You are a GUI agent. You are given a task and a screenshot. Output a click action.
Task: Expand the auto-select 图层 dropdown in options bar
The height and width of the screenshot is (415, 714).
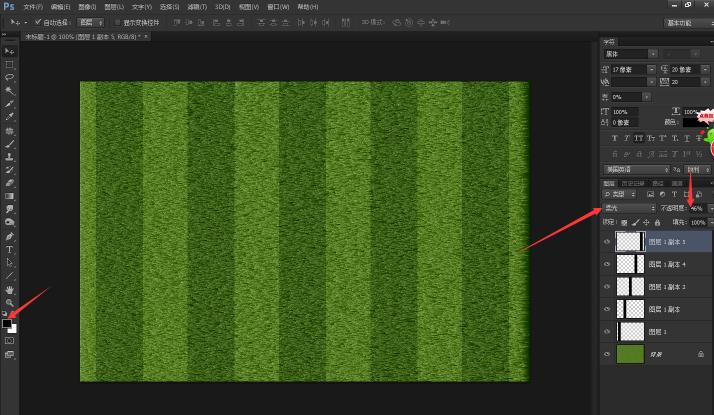[x=90, y=21]
